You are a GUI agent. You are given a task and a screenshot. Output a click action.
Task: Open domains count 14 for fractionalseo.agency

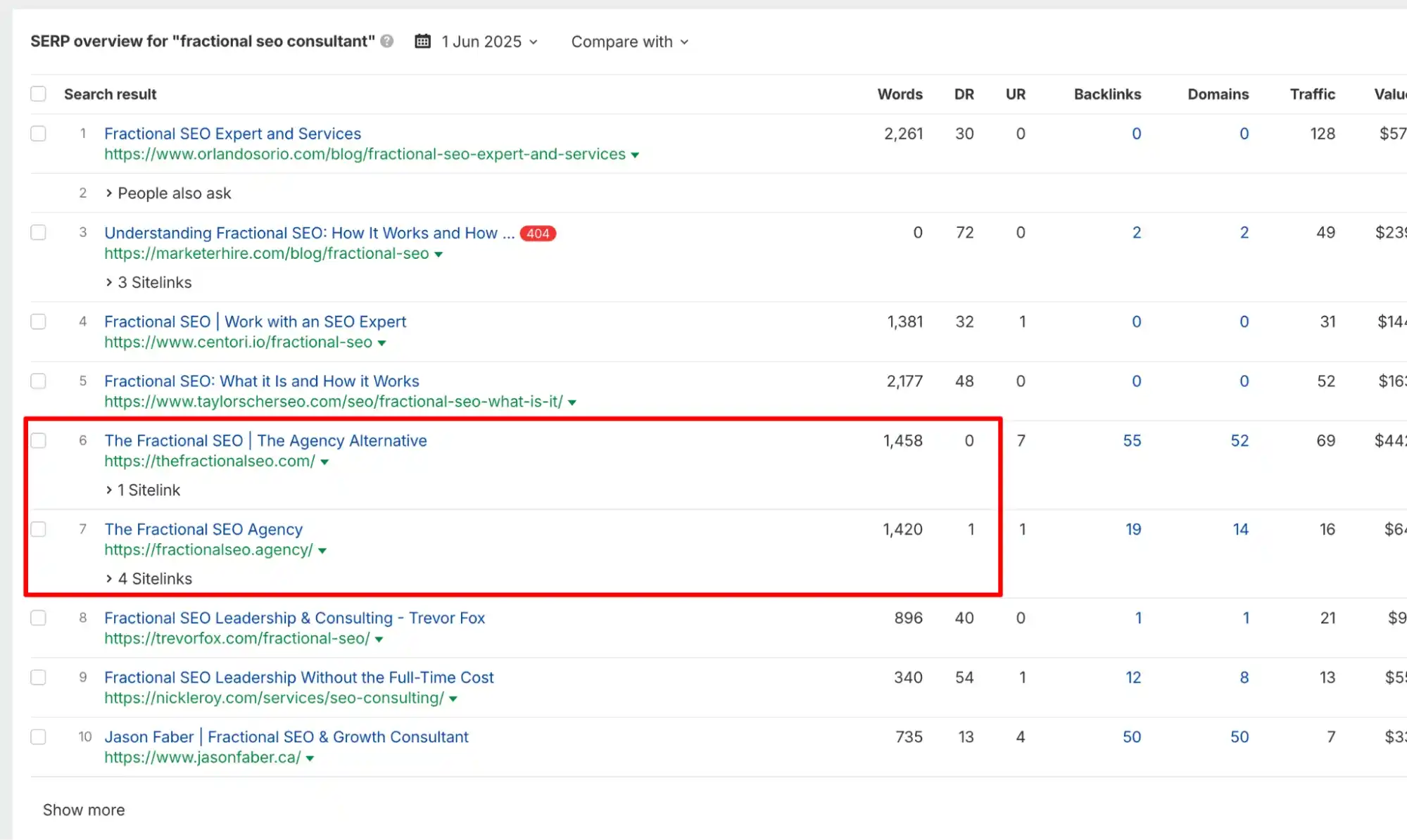click(x=1240, y=529)
